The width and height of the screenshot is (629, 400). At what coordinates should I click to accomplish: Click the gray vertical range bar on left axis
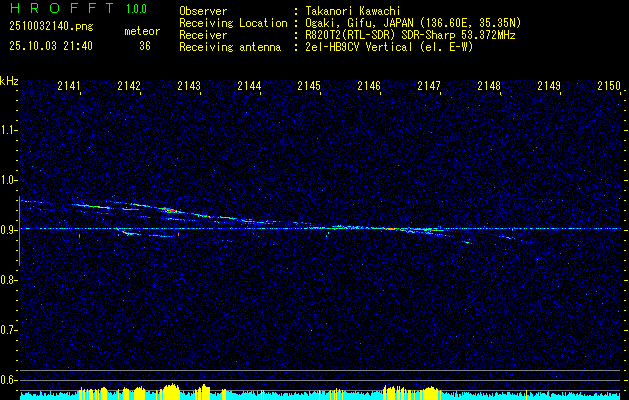[x=19, y=231]
